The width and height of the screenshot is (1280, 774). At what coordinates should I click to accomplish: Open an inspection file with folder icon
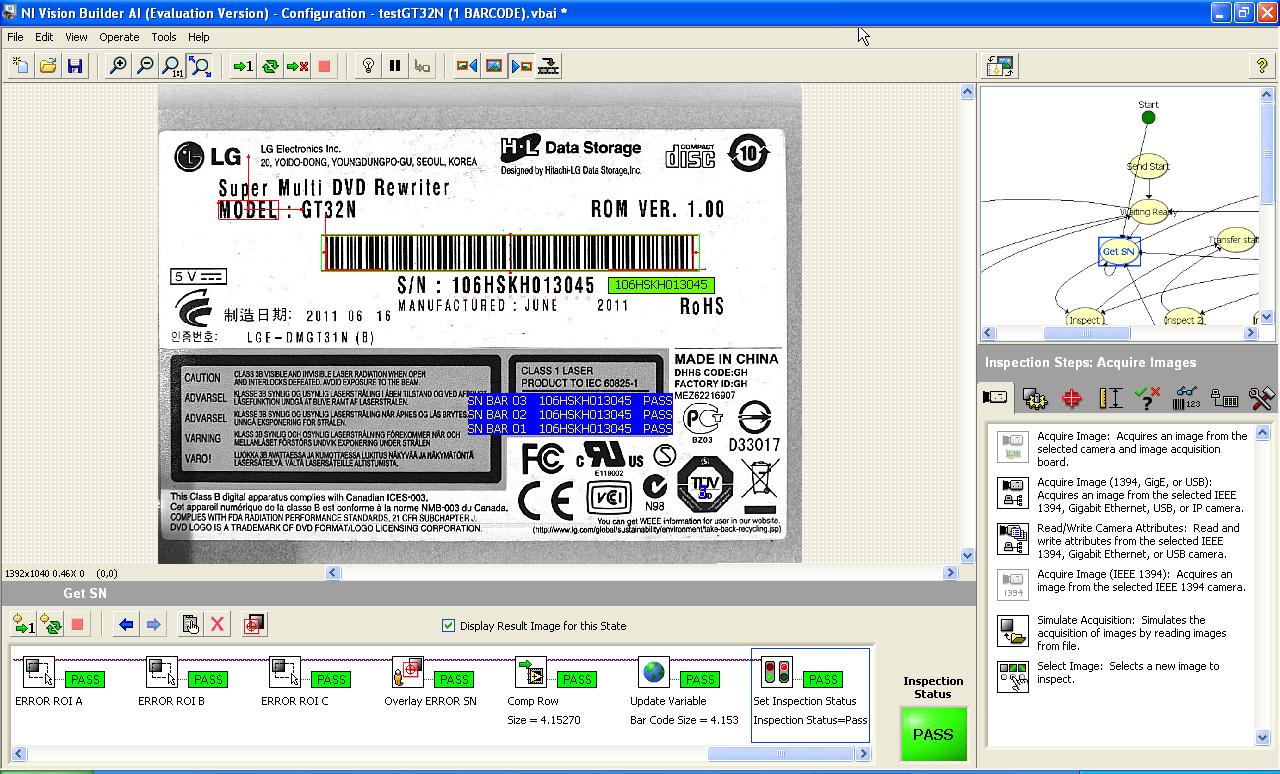pos(47,66)
